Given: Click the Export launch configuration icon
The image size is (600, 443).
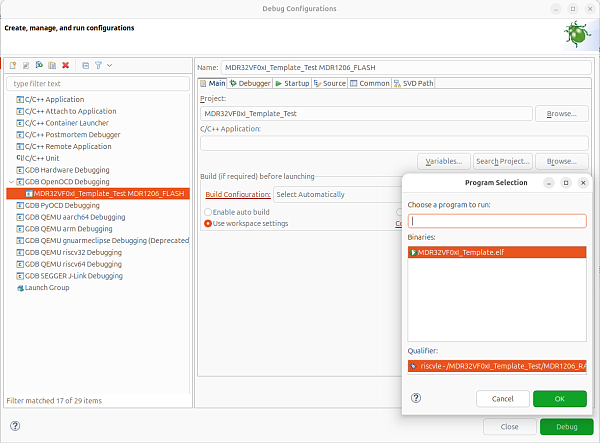Looking at the screenshot, I should click(38, 65).
